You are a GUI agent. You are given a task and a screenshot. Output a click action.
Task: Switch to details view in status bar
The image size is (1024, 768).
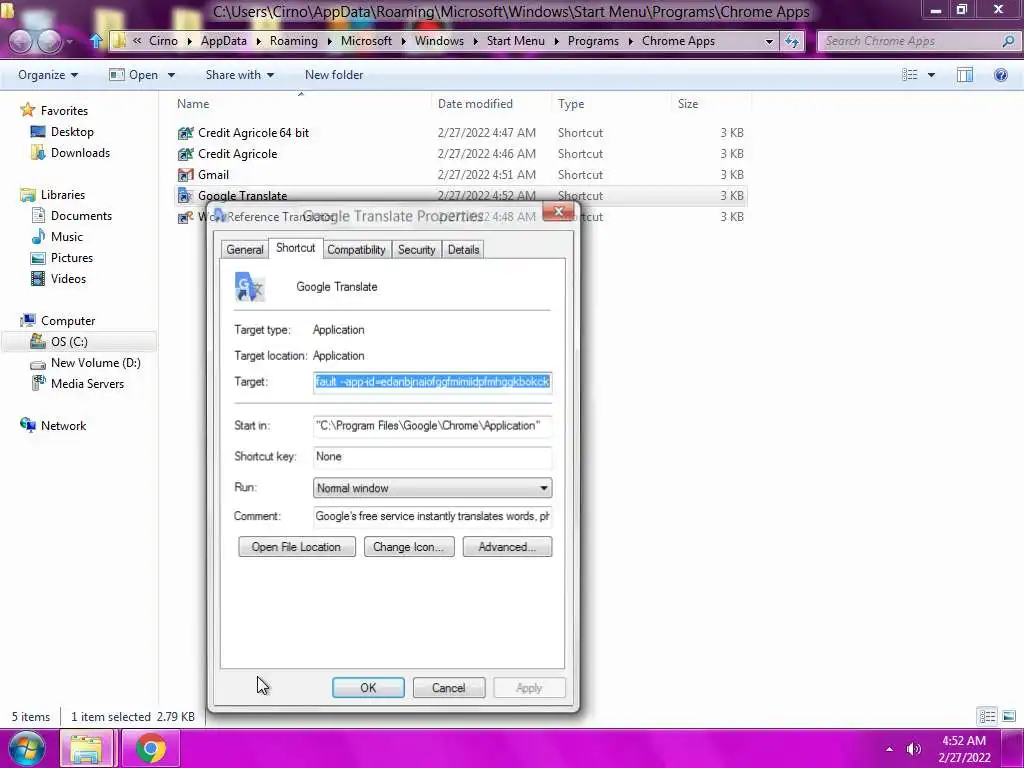pos(987,716)
